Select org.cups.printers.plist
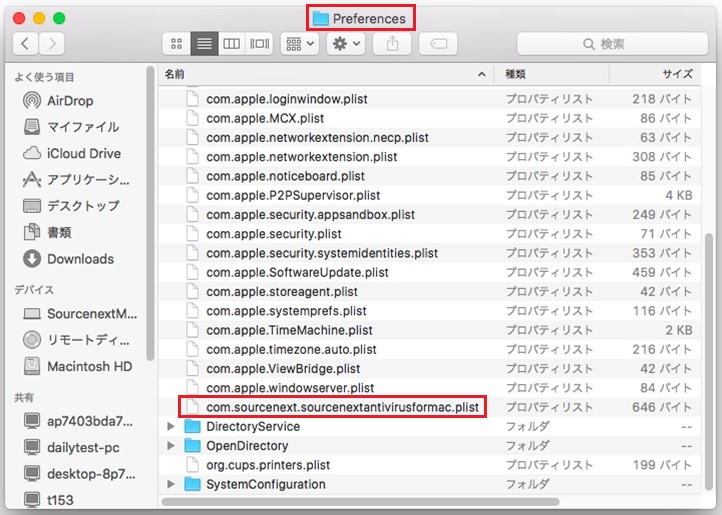722x515 pixels. (x=268, y=465)
